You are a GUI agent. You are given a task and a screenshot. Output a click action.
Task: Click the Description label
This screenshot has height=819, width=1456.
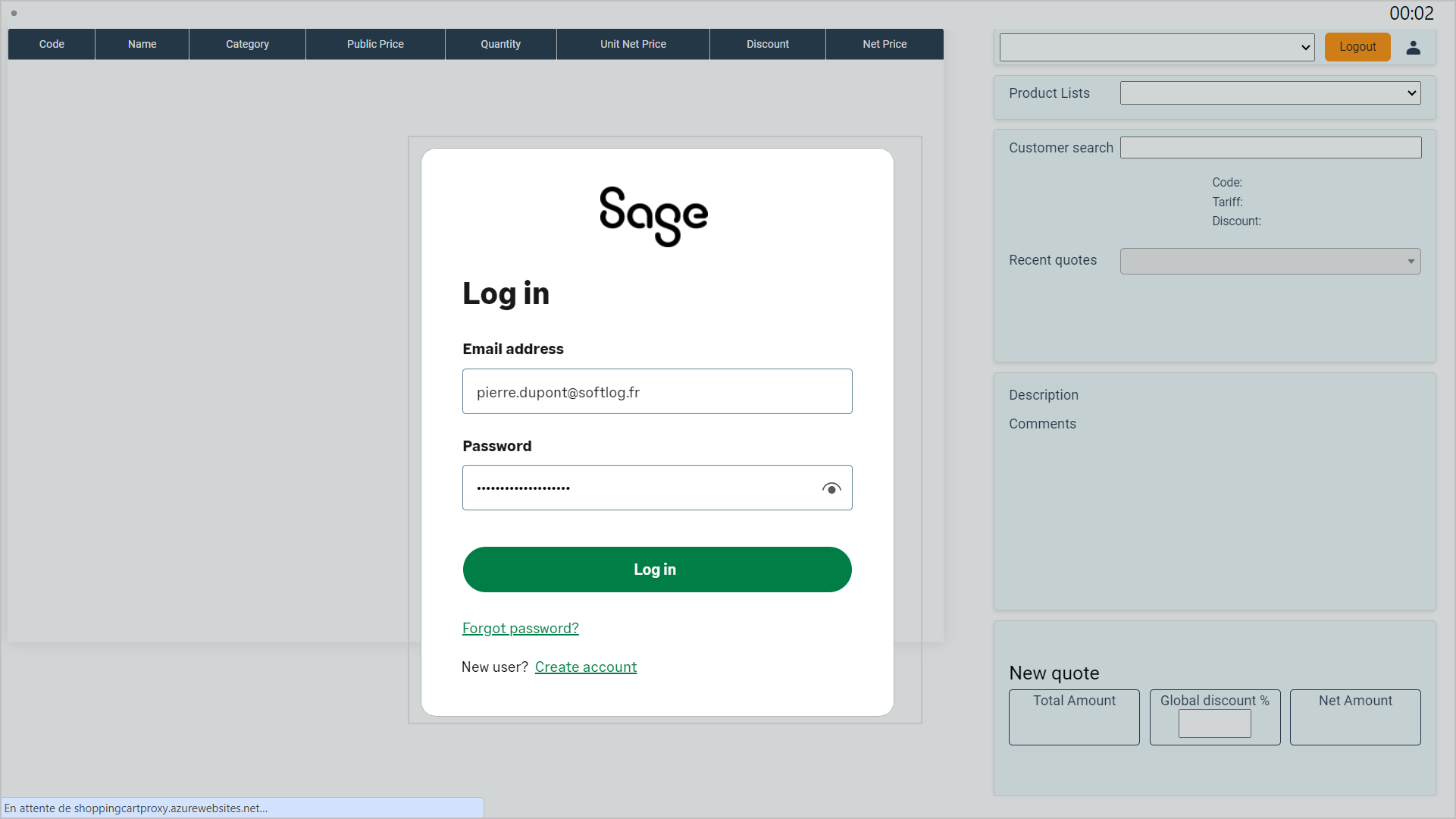[1044, 395]
